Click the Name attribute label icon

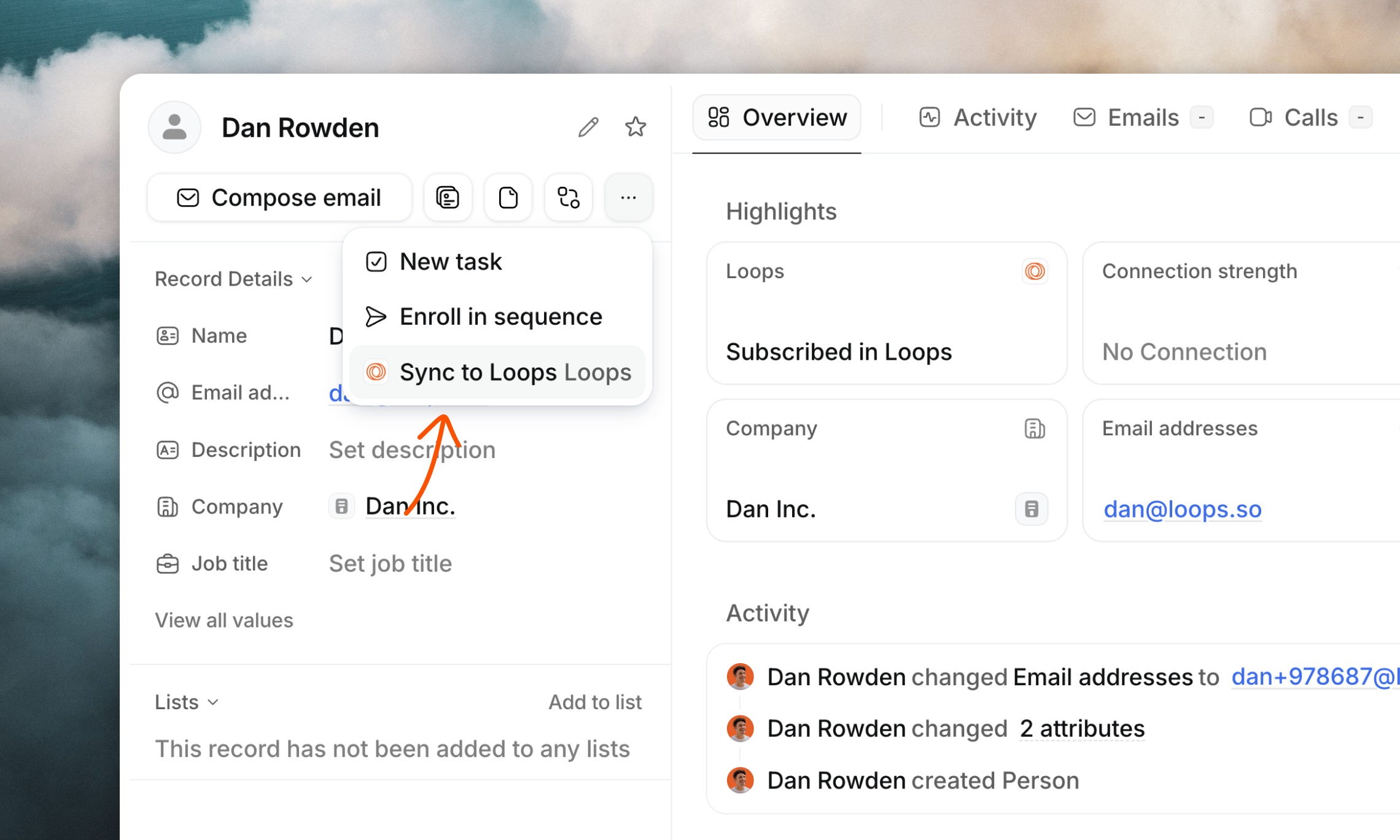click(x=168, y=336)
